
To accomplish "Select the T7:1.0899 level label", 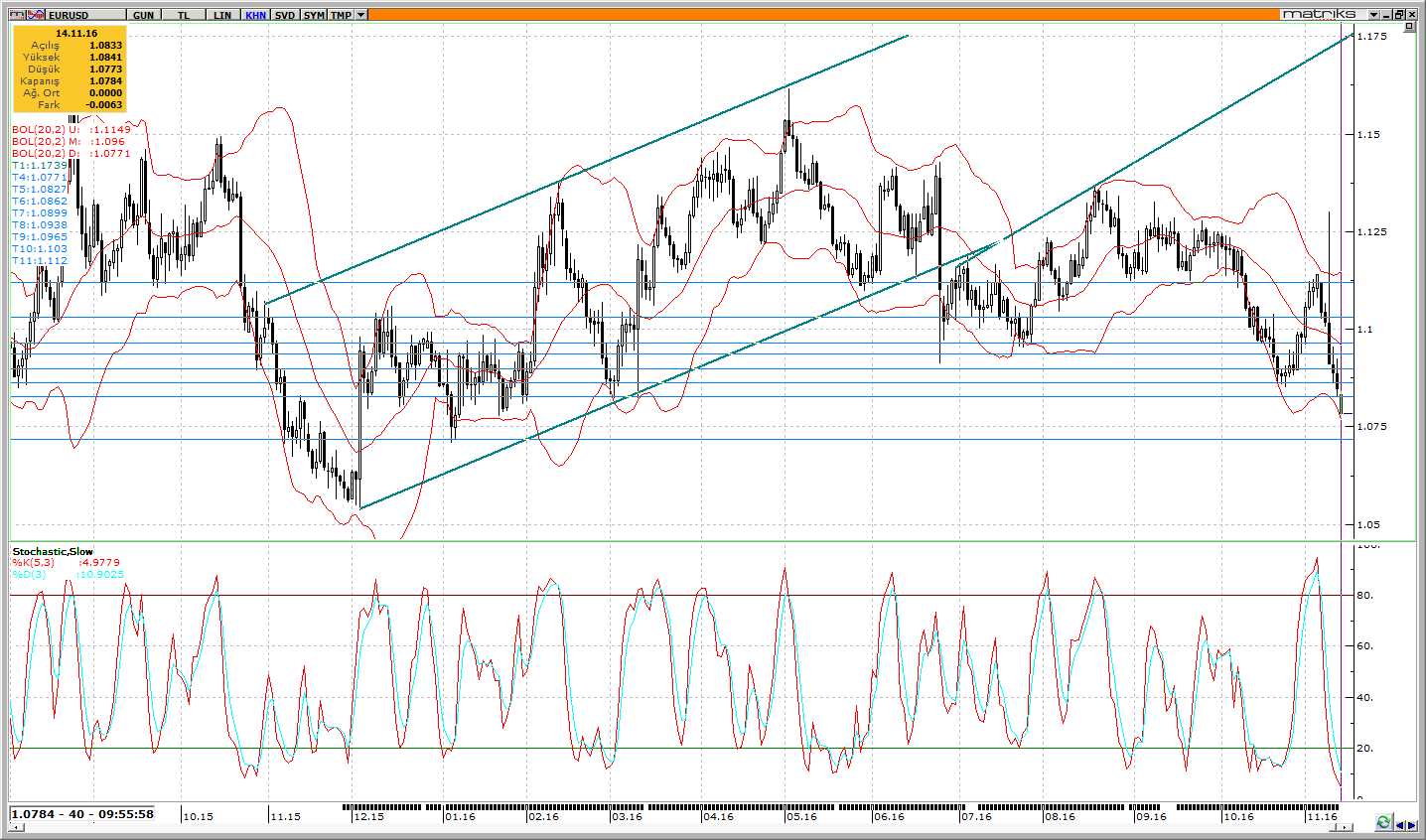I will click(40, 213).
